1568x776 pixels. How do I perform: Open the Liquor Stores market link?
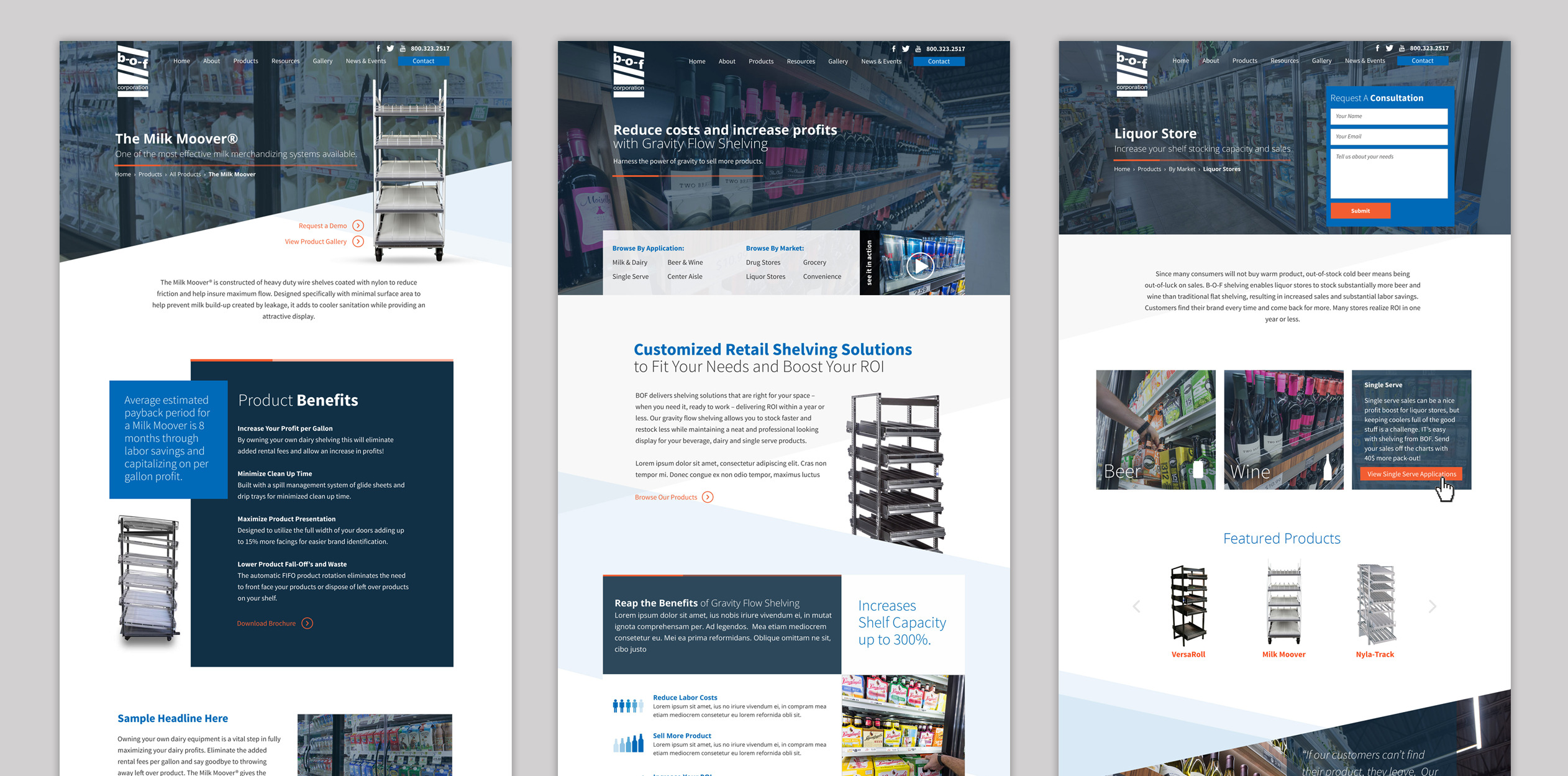coord(765,277)
